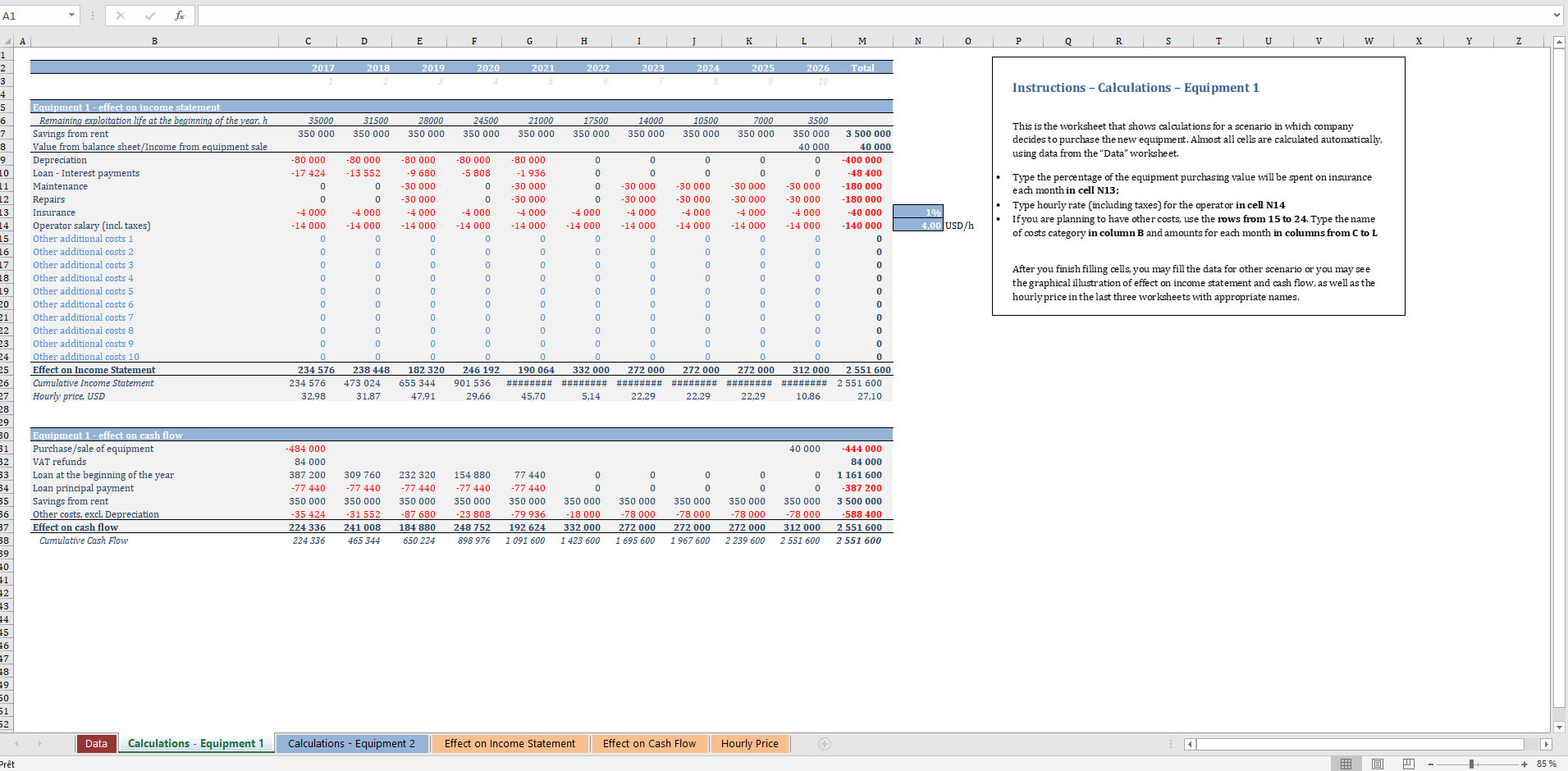Click the 'Effect on Income Statement' row label
This screenshot has width=1568, height=771.
point(94,370)
